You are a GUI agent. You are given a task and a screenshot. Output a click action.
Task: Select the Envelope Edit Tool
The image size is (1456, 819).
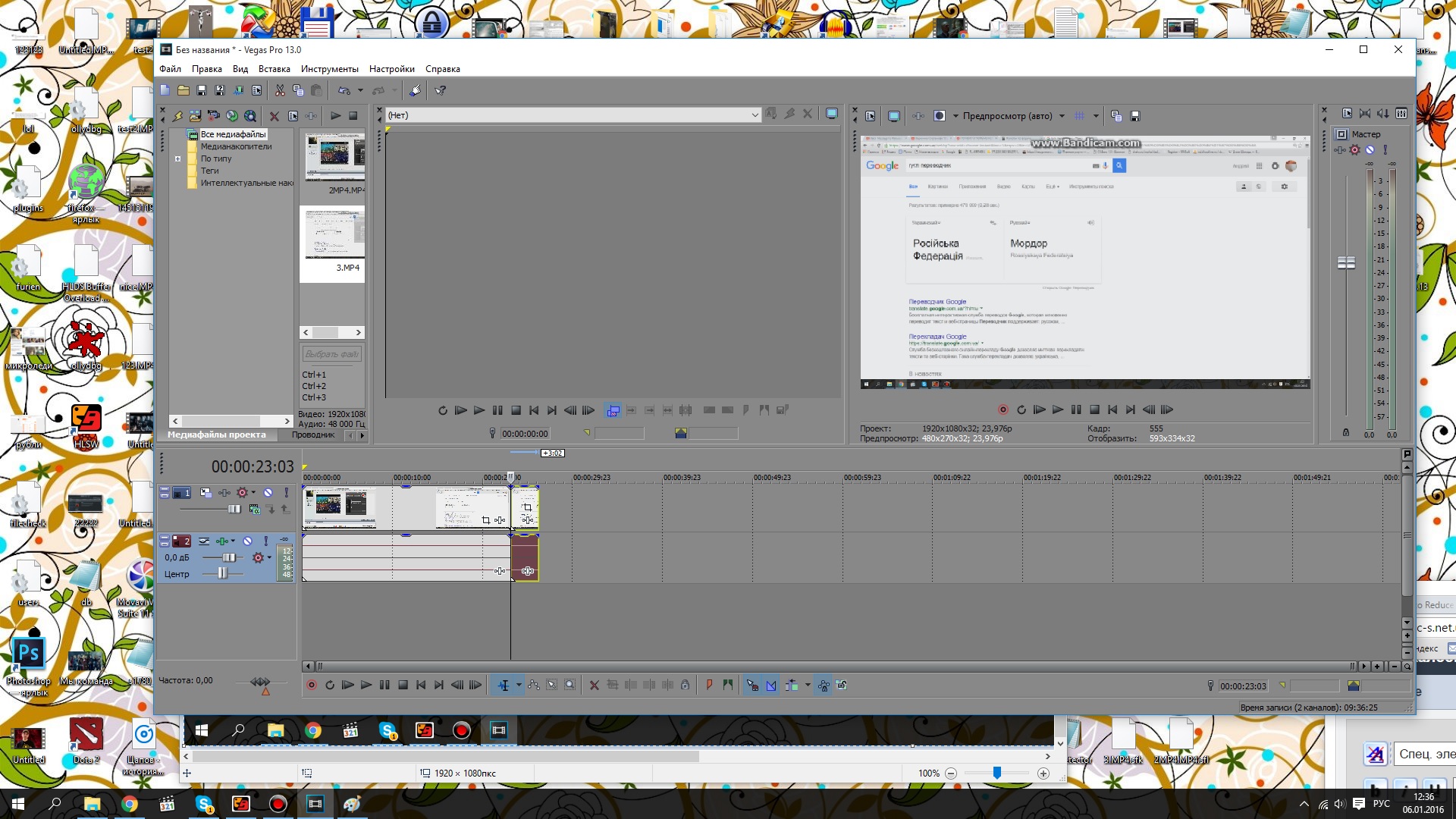pyautogui.click(x=534, y=686)
